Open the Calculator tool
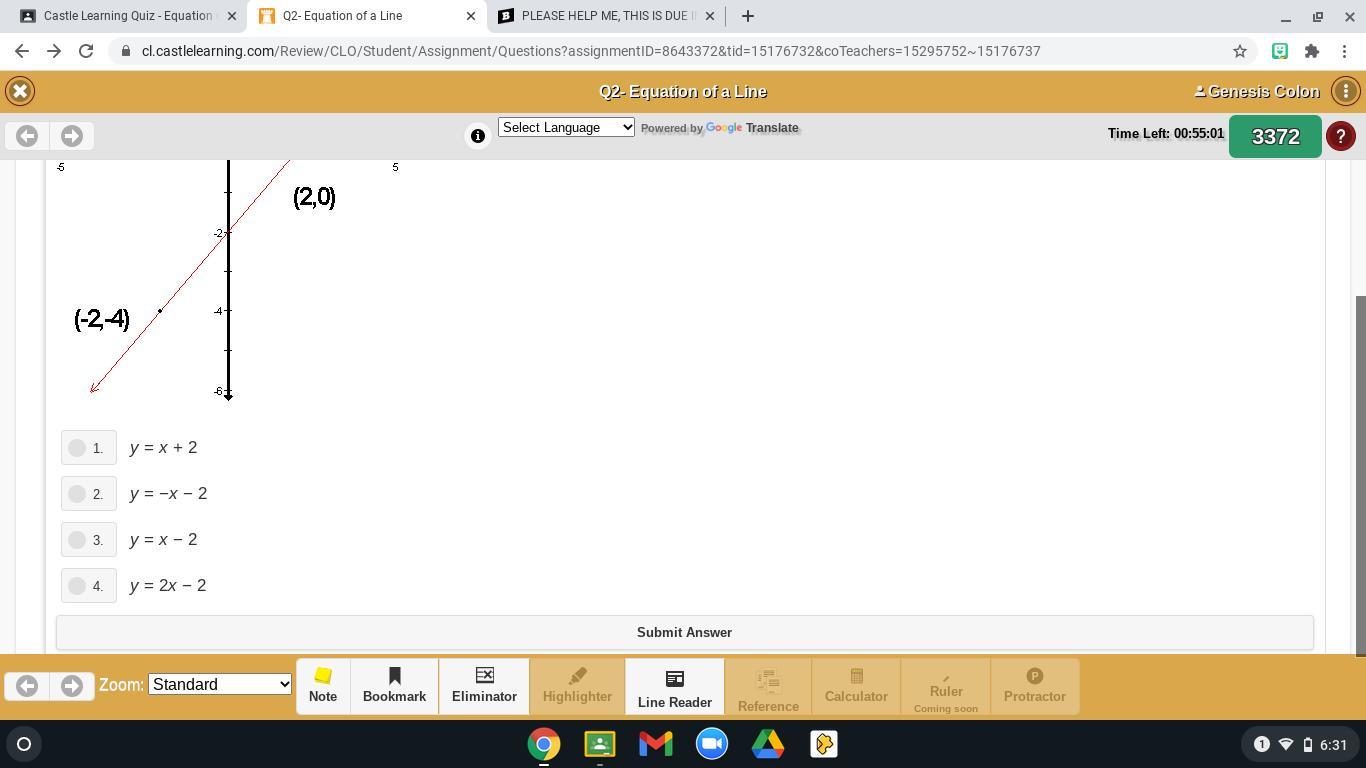The height and width of the screenshot is (768, 1366). [x=855, y=686]
